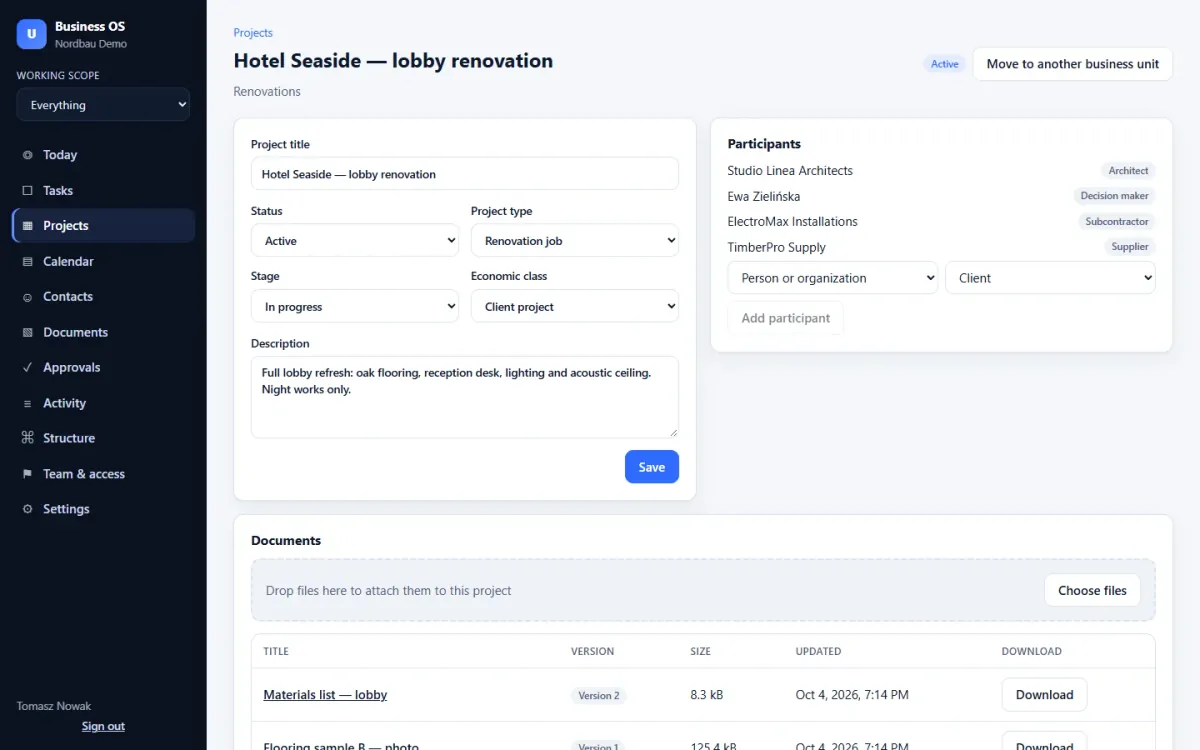
Task: Click TimberPro Supply participant
Action: [x=777, y=247]
